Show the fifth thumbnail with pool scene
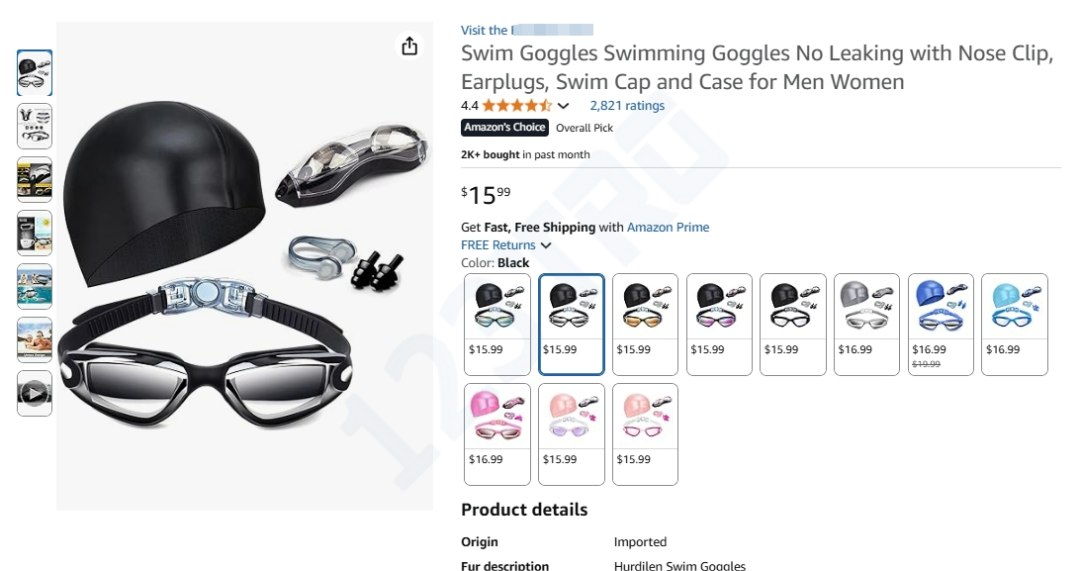This screenshot has width=1080, height=571. click(34, 287)
